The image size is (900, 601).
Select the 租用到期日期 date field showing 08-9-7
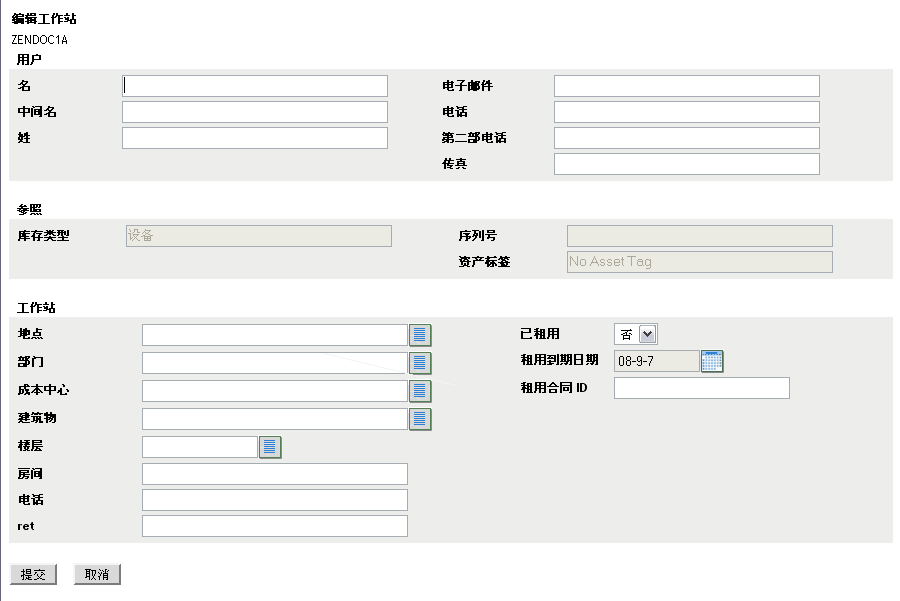point(657,361)
